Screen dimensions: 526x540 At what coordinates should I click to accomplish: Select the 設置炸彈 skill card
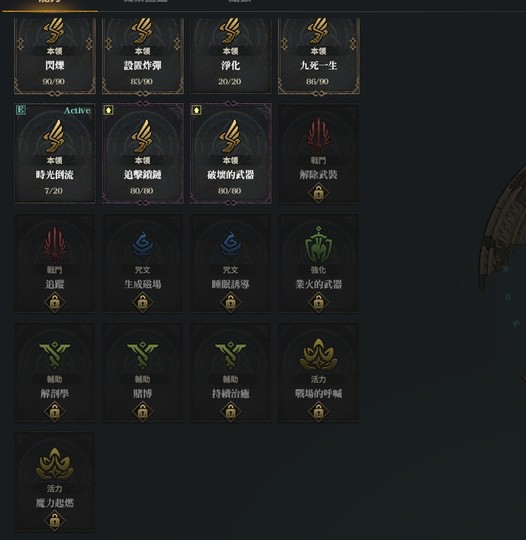(143, 56)
